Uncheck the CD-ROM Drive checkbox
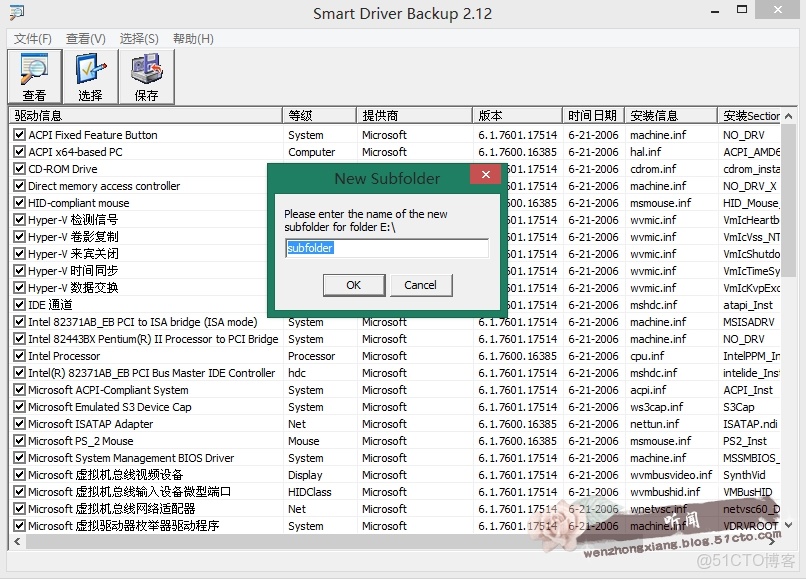Screen dimensions: 806x579 coord(20,168)
